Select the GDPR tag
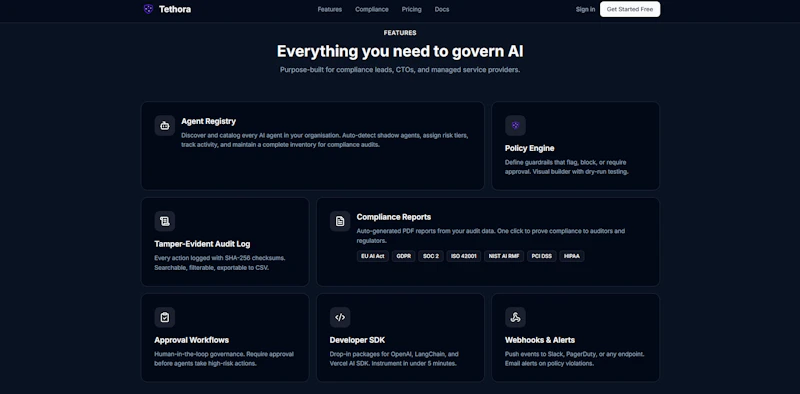Image resolution: width=800 pixels, height=394 pixels. tap(404, 256)
